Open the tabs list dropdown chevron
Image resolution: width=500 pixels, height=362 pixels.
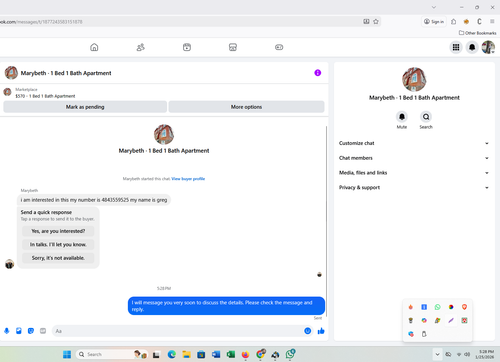click(x=434, y=7)
